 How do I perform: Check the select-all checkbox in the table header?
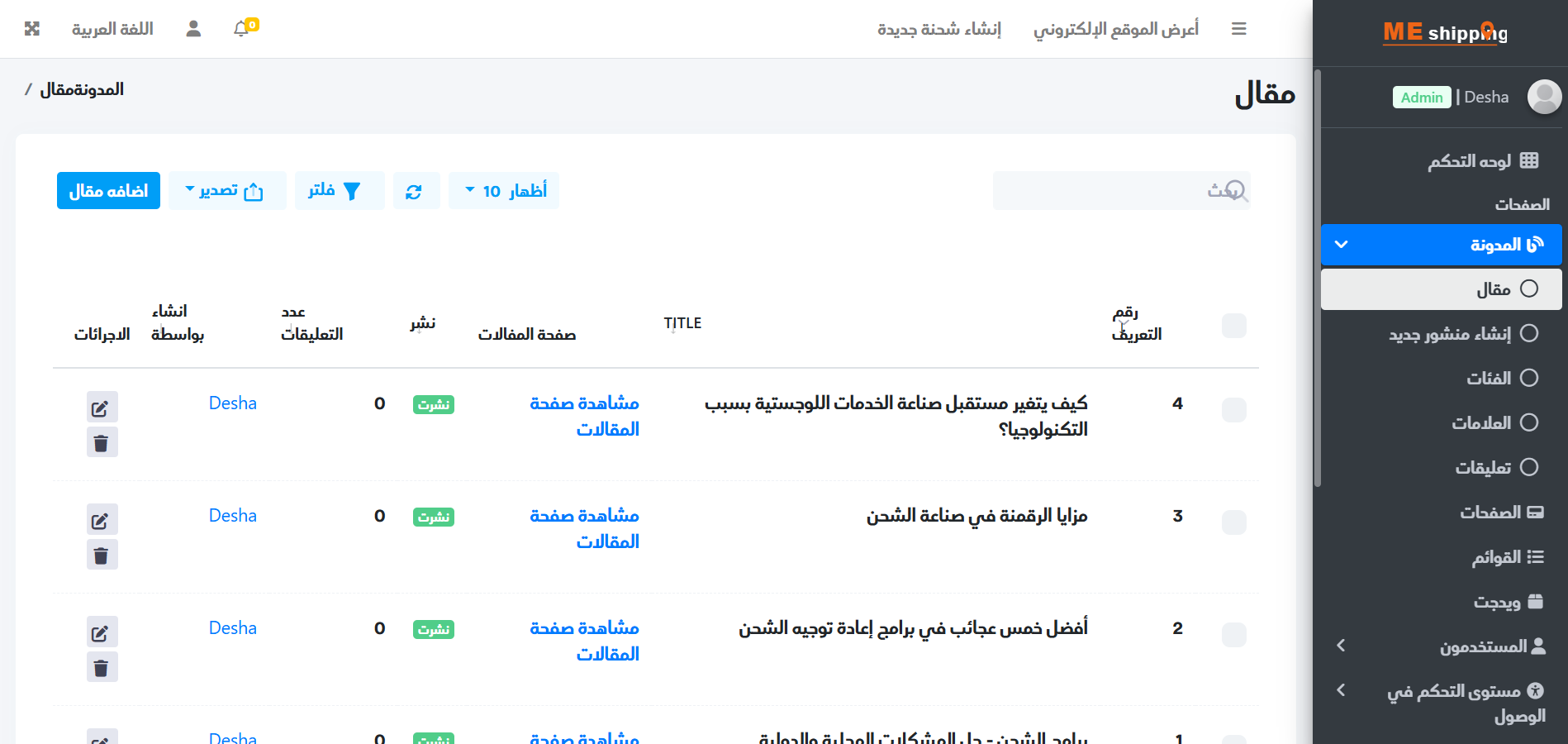(x=1233, y=326)
